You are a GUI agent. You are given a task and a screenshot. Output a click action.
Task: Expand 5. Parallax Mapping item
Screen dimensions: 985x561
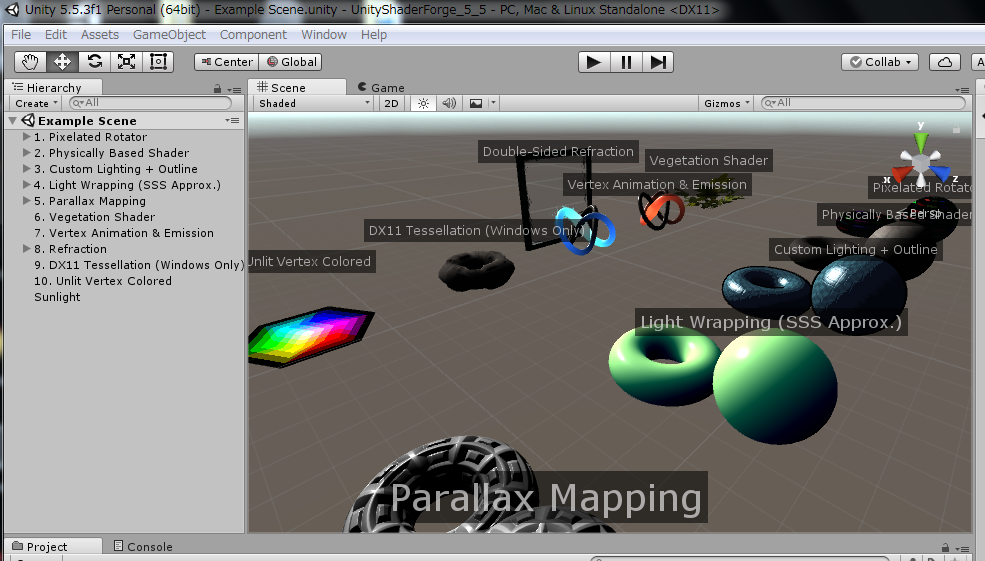[x=26, y=200]
